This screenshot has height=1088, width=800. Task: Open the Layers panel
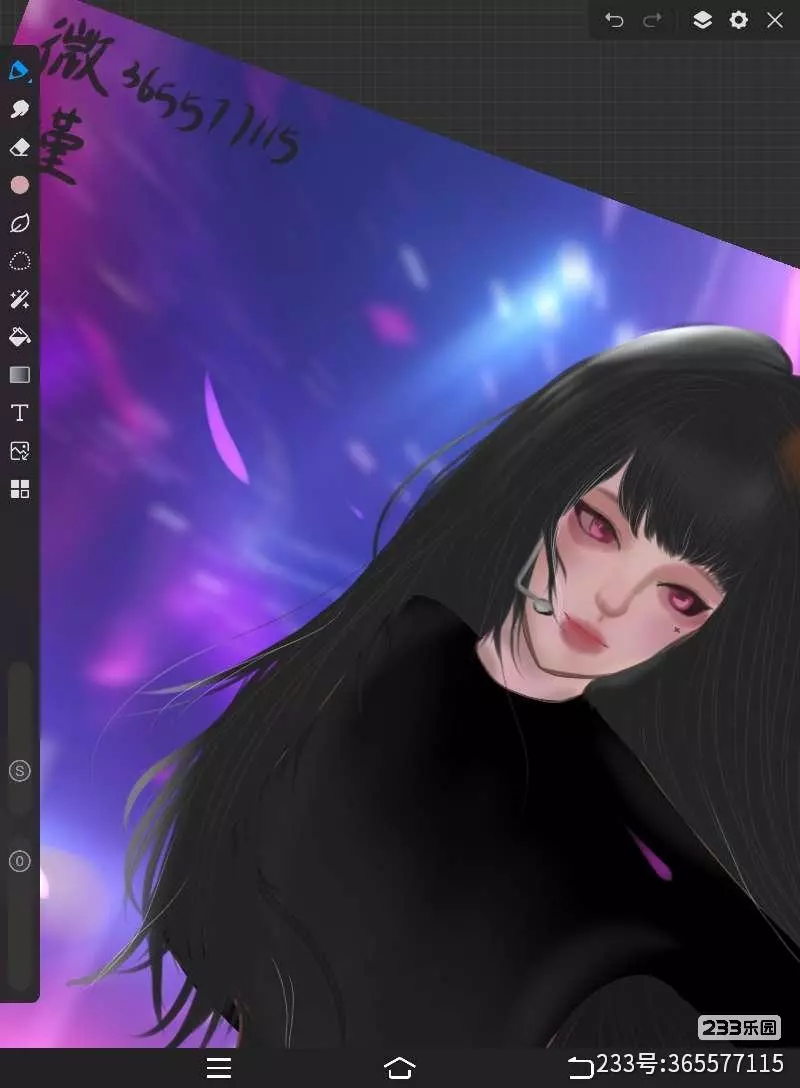point(702,20)
